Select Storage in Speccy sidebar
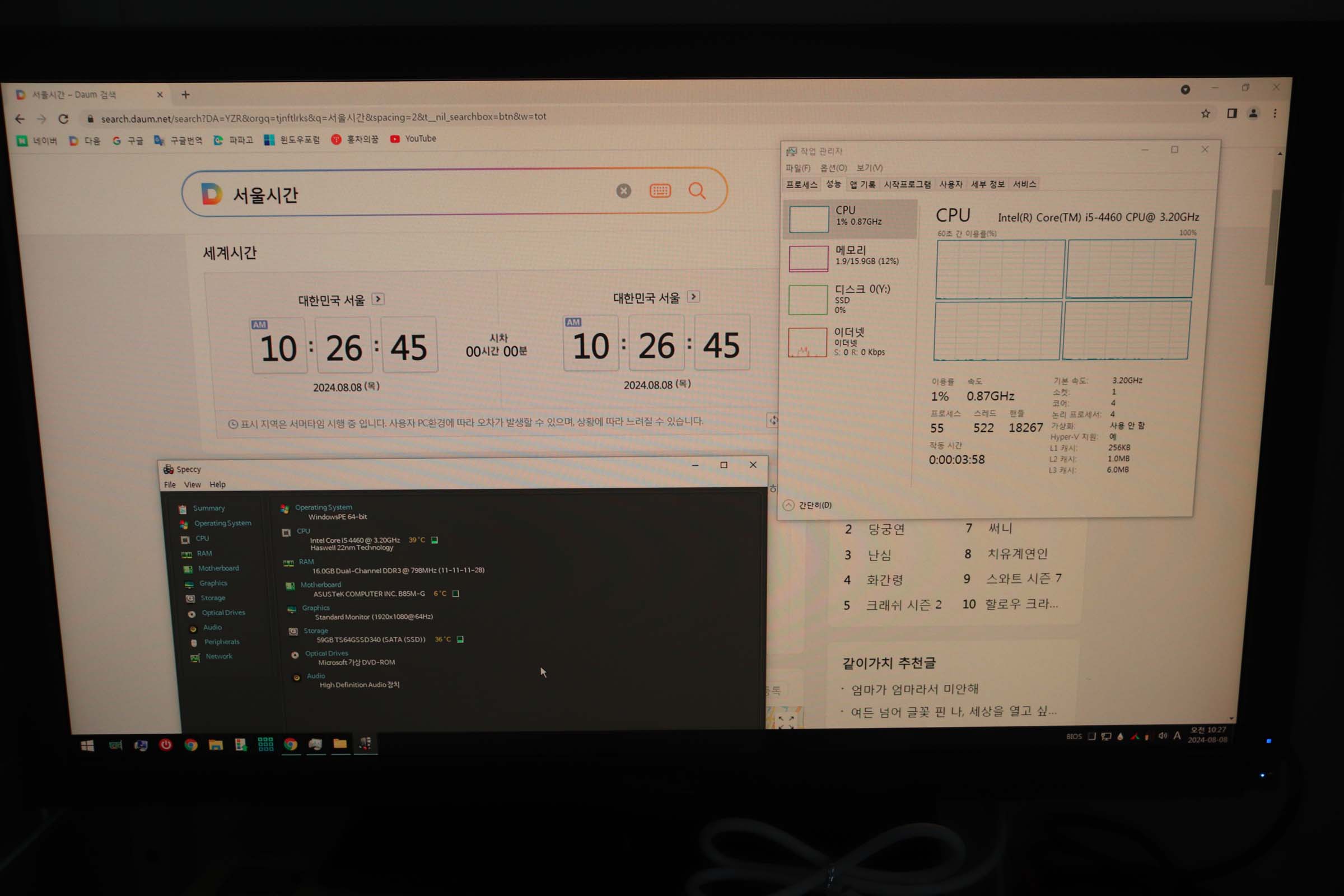Image resolution: width=1344 pixels, height=896 pixels. pos(206,598)
